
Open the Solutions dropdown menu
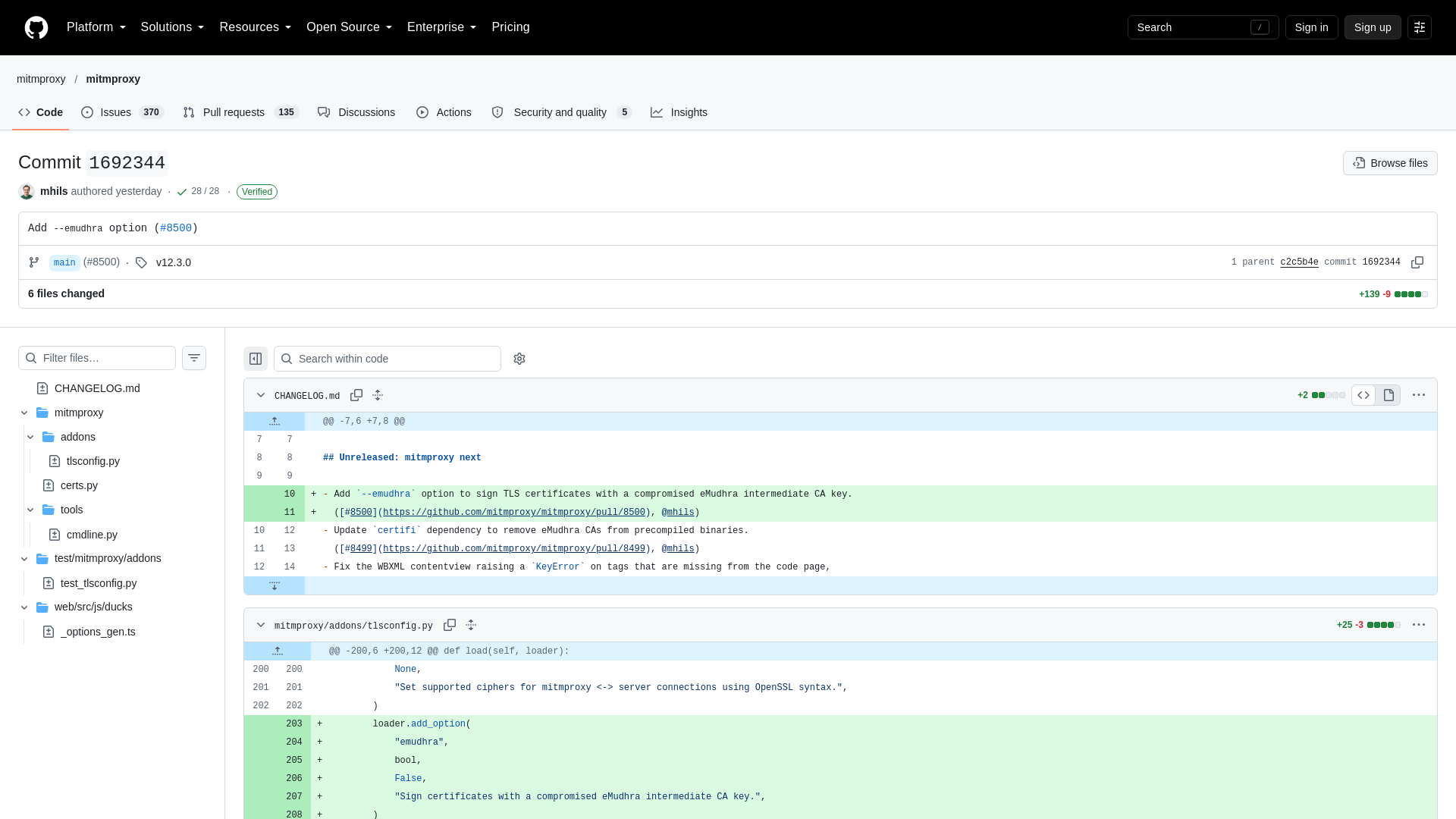click(x=172, y=27)
